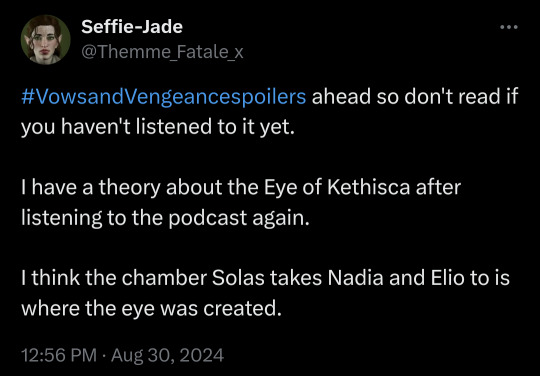
Task: Click the word 'podcast' in the tweet
Action: click(x=208, y=219)
